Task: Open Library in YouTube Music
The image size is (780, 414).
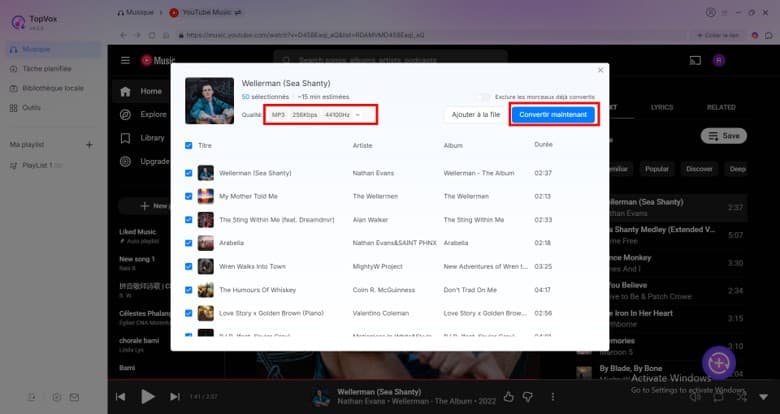Action: coord(142,138)
